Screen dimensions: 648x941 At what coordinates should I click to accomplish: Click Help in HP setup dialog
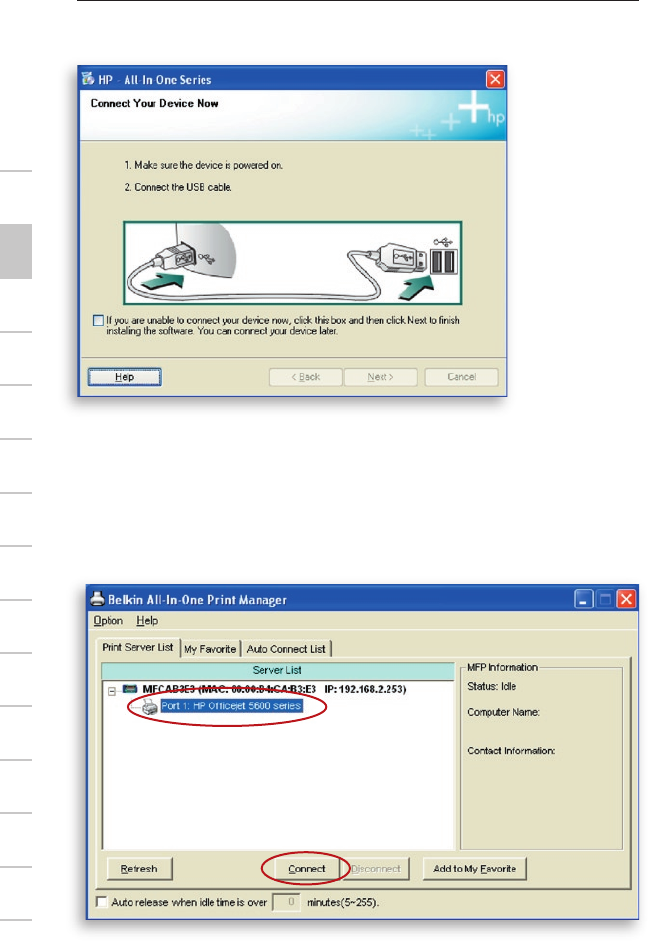point(125,377)
